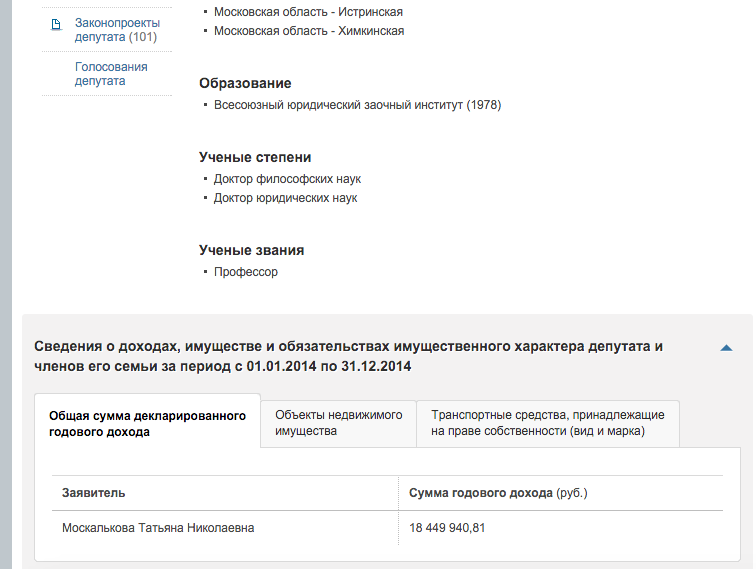Click the Профессор list item
Image resolution: width=756 pixels, height=569 pixels.
pyautogui.click(x=246, y=272)
